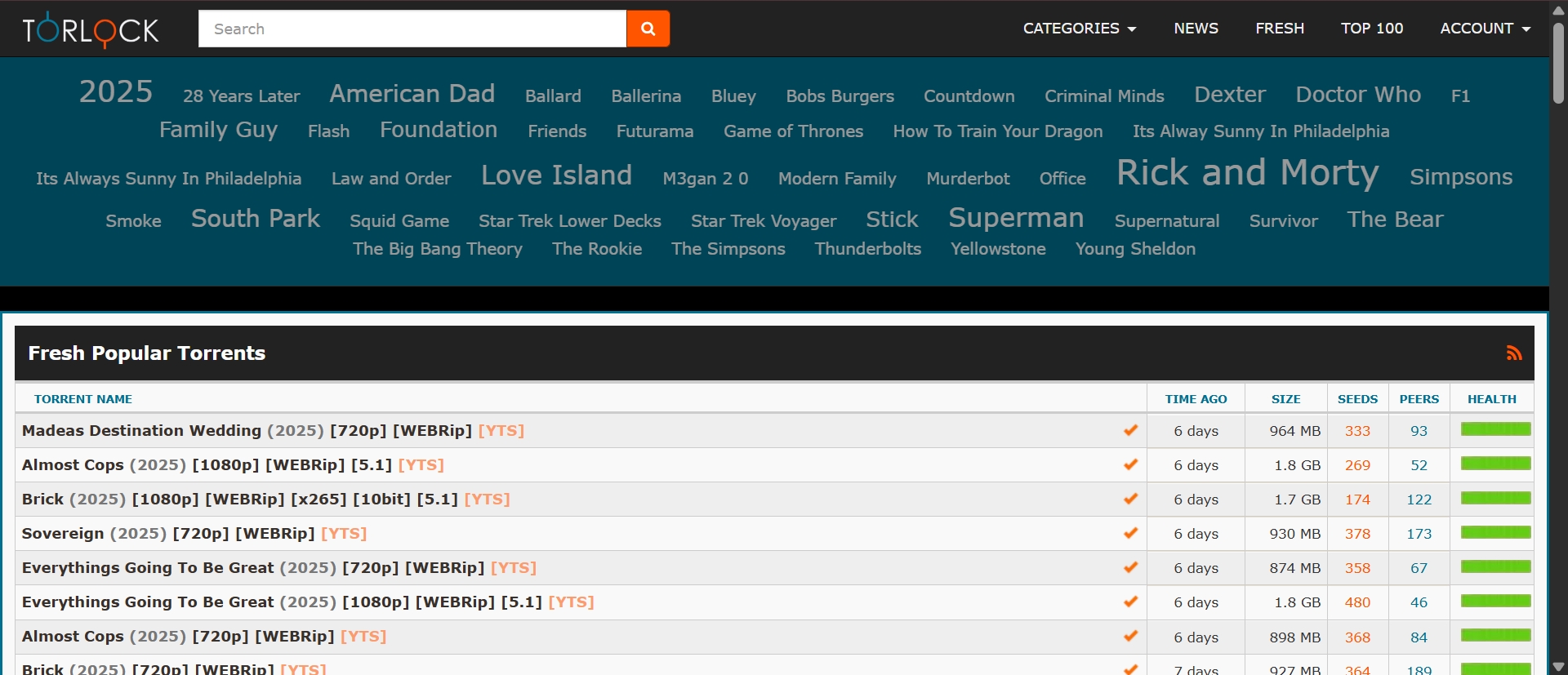Open Everythings Going To Be Great 720p torrent
This screenshot has width=1568, height=675.
click(279, 567)
